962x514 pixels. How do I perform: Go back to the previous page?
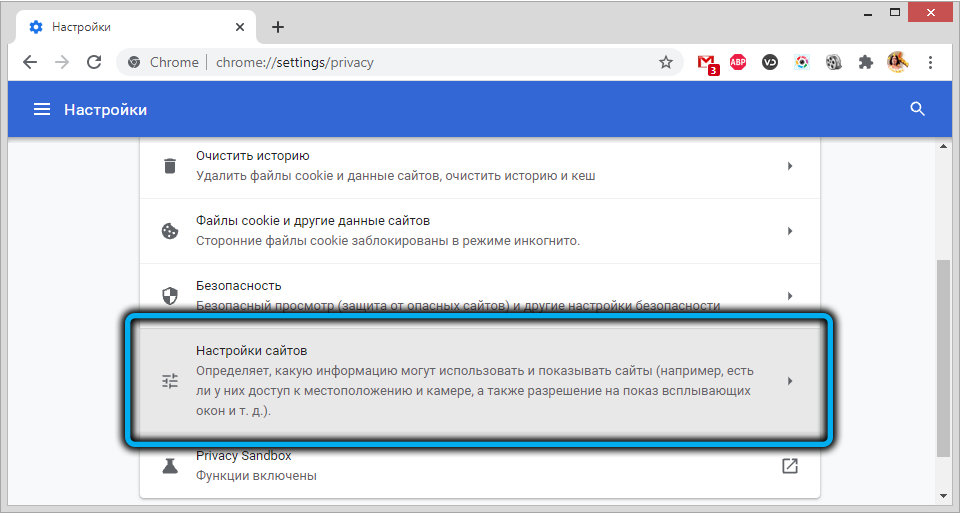click(30, 62)
